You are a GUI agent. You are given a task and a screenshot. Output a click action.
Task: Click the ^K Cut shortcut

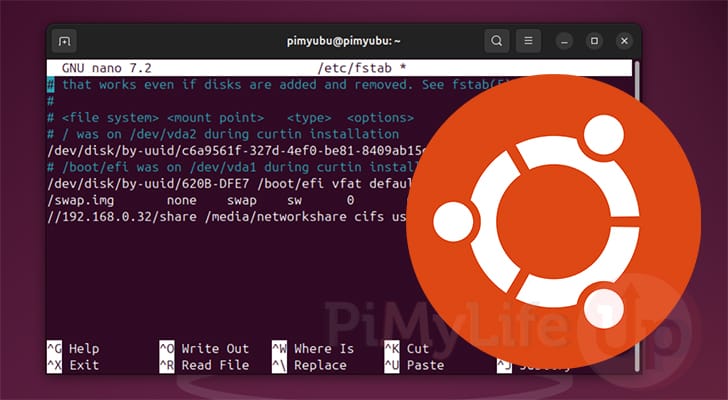tap(407, 348)
